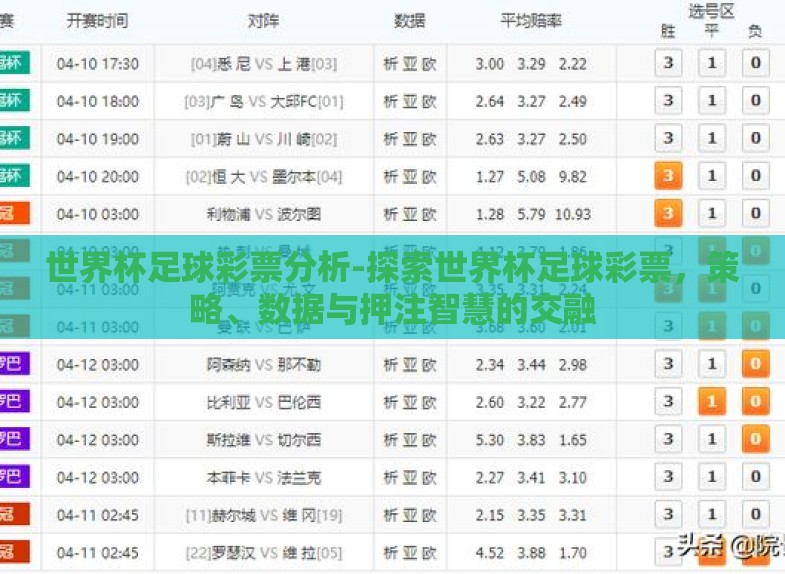This screenshot has width=785, height=574.
Task: Open 亚 link for 阿森纳 VS 那不勒
Action: click(410, 365)
